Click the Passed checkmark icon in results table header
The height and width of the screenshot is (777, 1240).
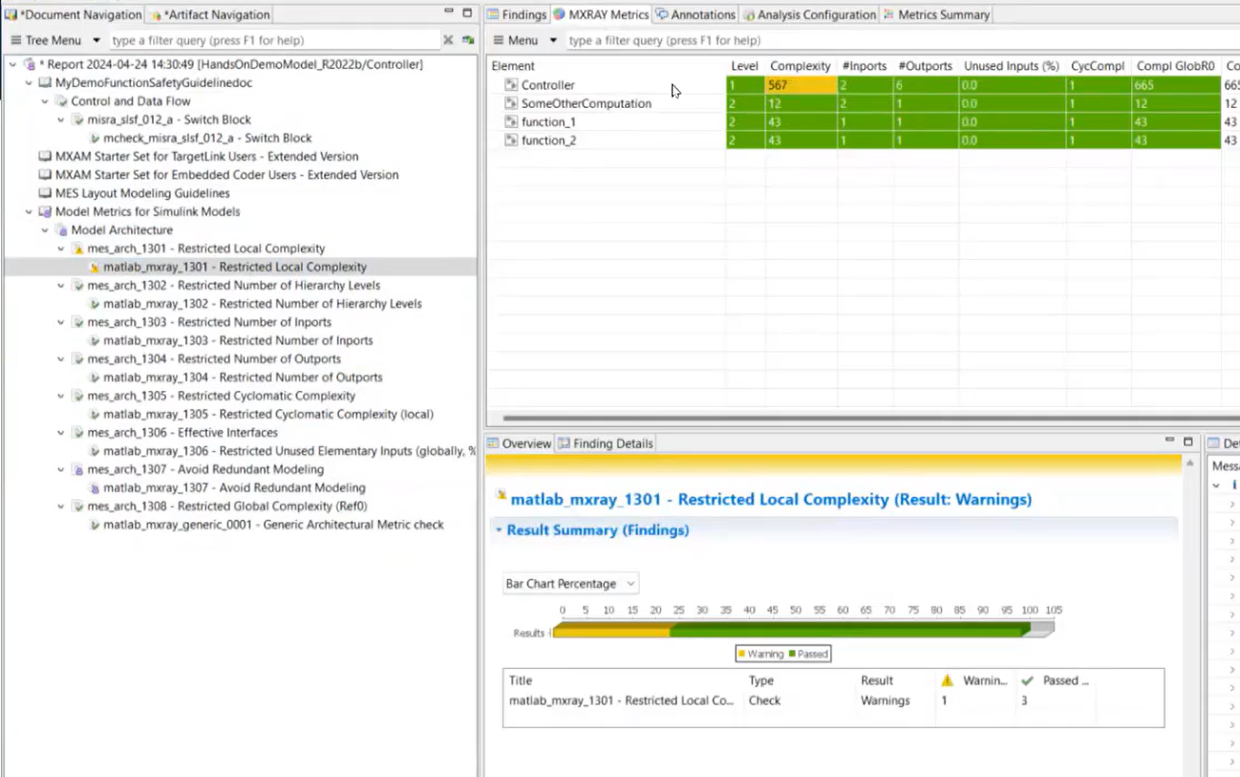click(1027, 680)
